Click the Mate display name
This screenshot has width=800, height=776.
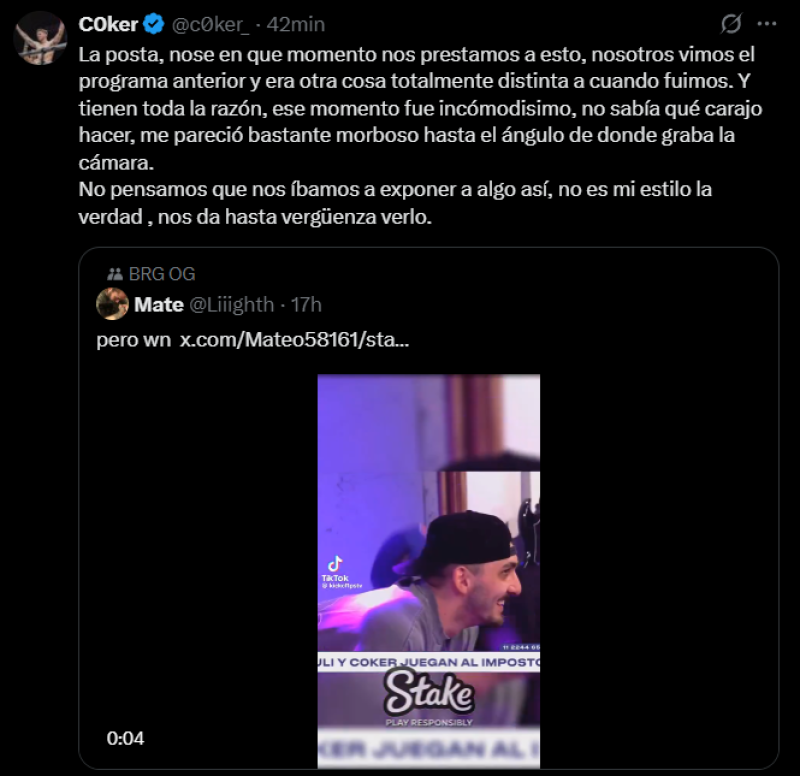click(x=158, y=304)
